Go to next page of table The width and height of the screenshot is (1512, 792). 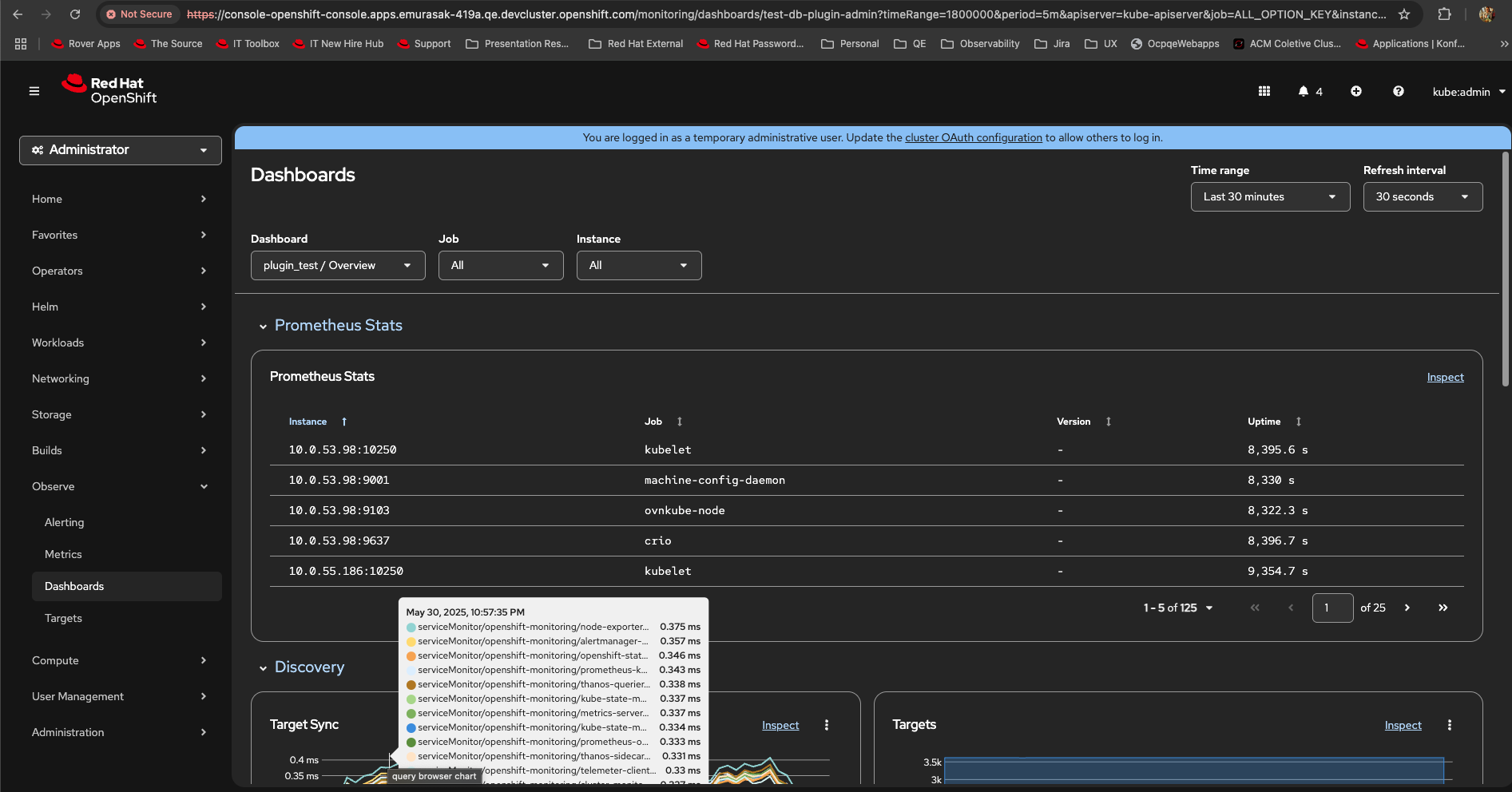[1407, 608]
